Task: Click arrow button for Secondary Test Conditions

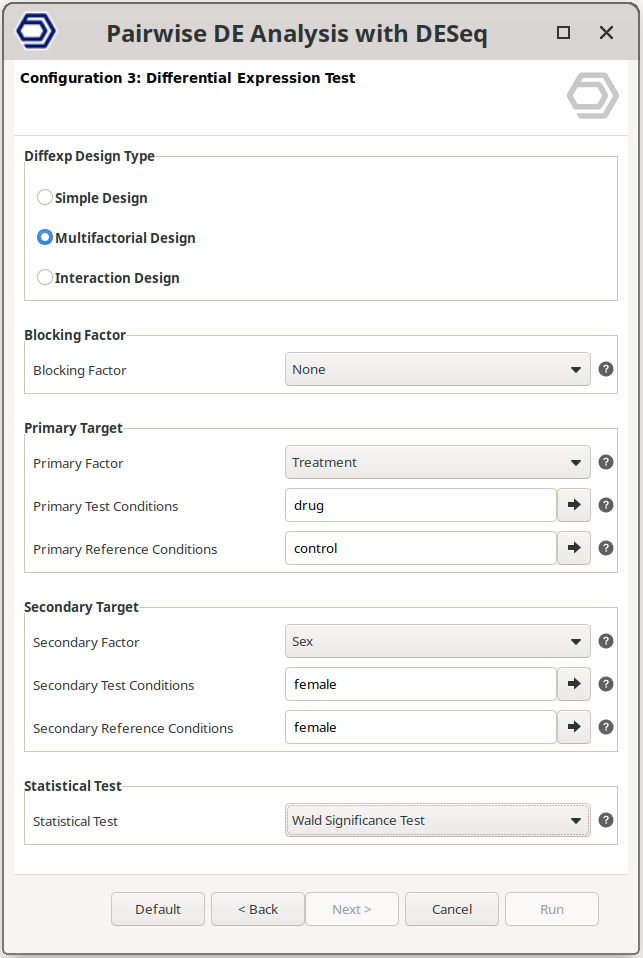Action: point(574,684)
